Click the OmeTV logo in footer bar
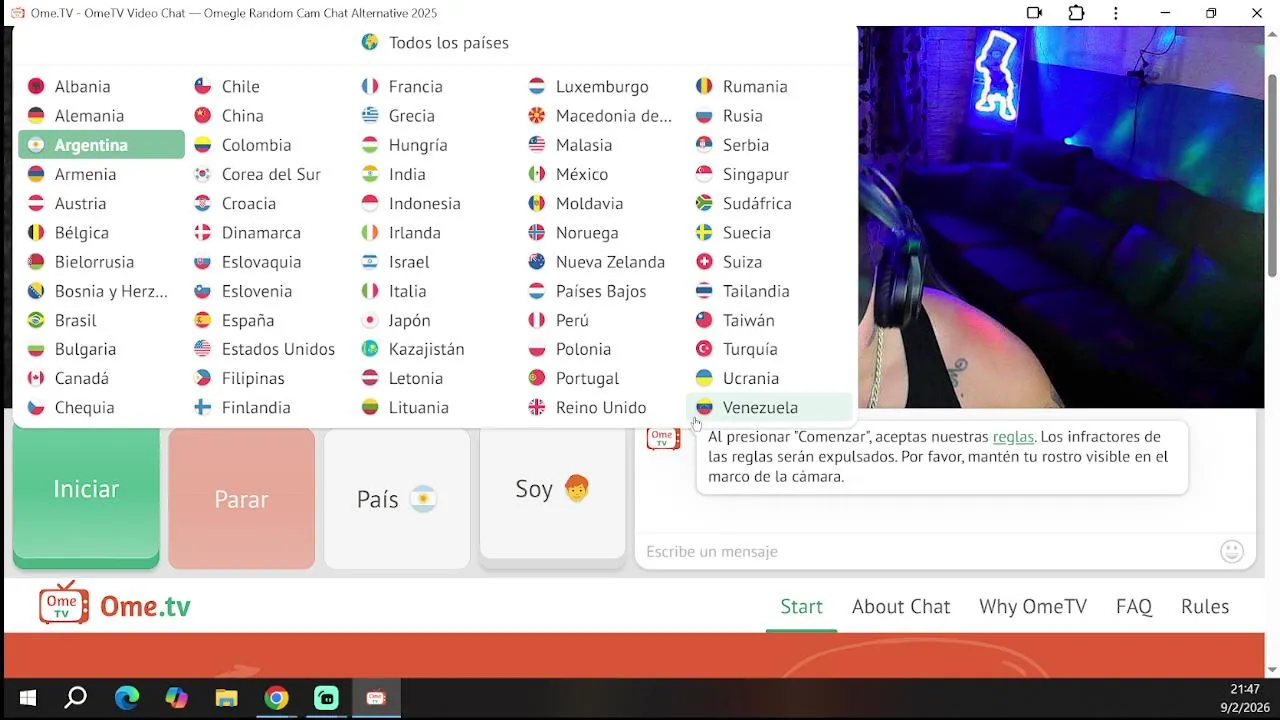 pos(115,605)
